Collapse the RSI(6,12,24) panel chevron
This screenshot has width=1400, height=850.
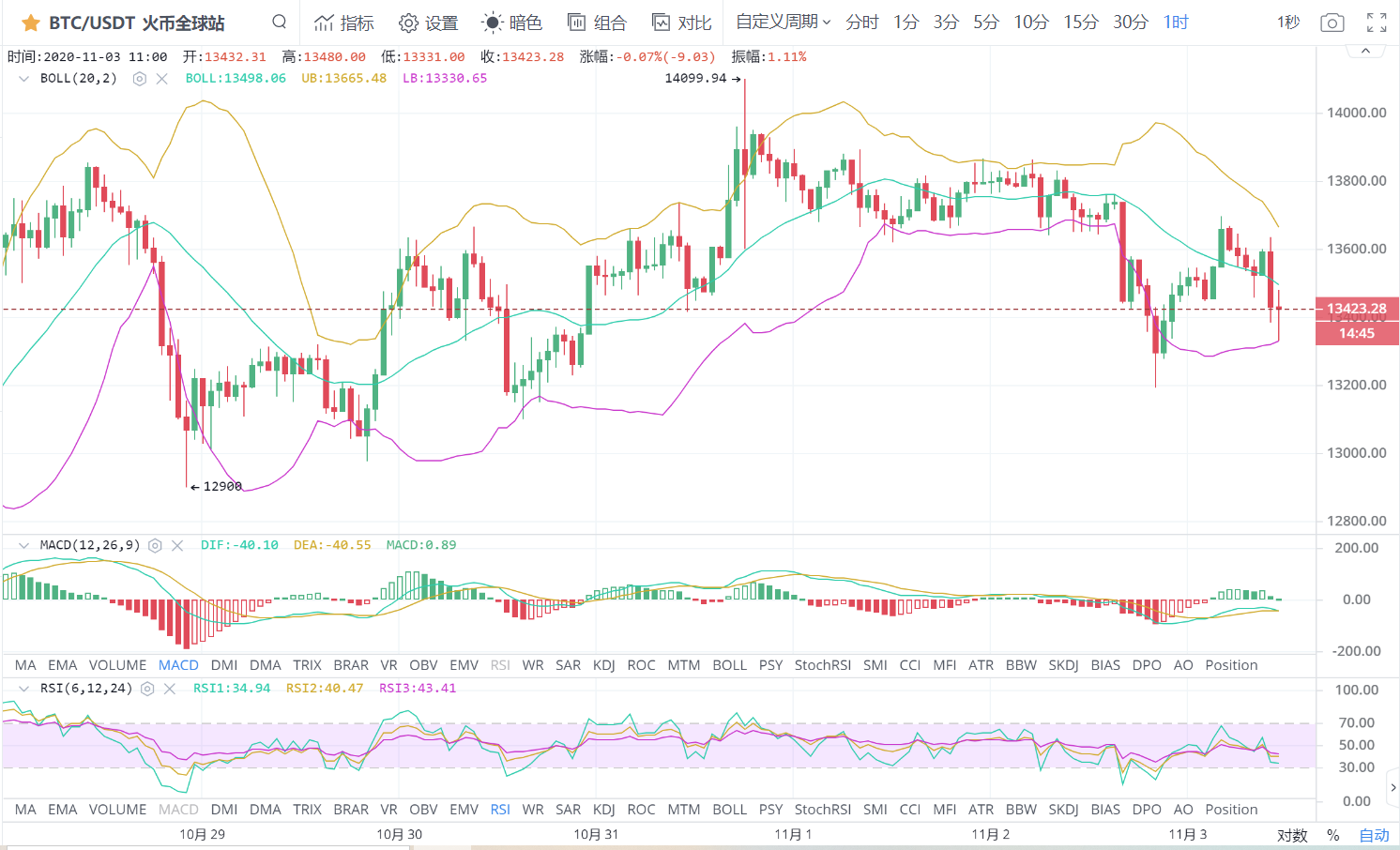[23, 689]
